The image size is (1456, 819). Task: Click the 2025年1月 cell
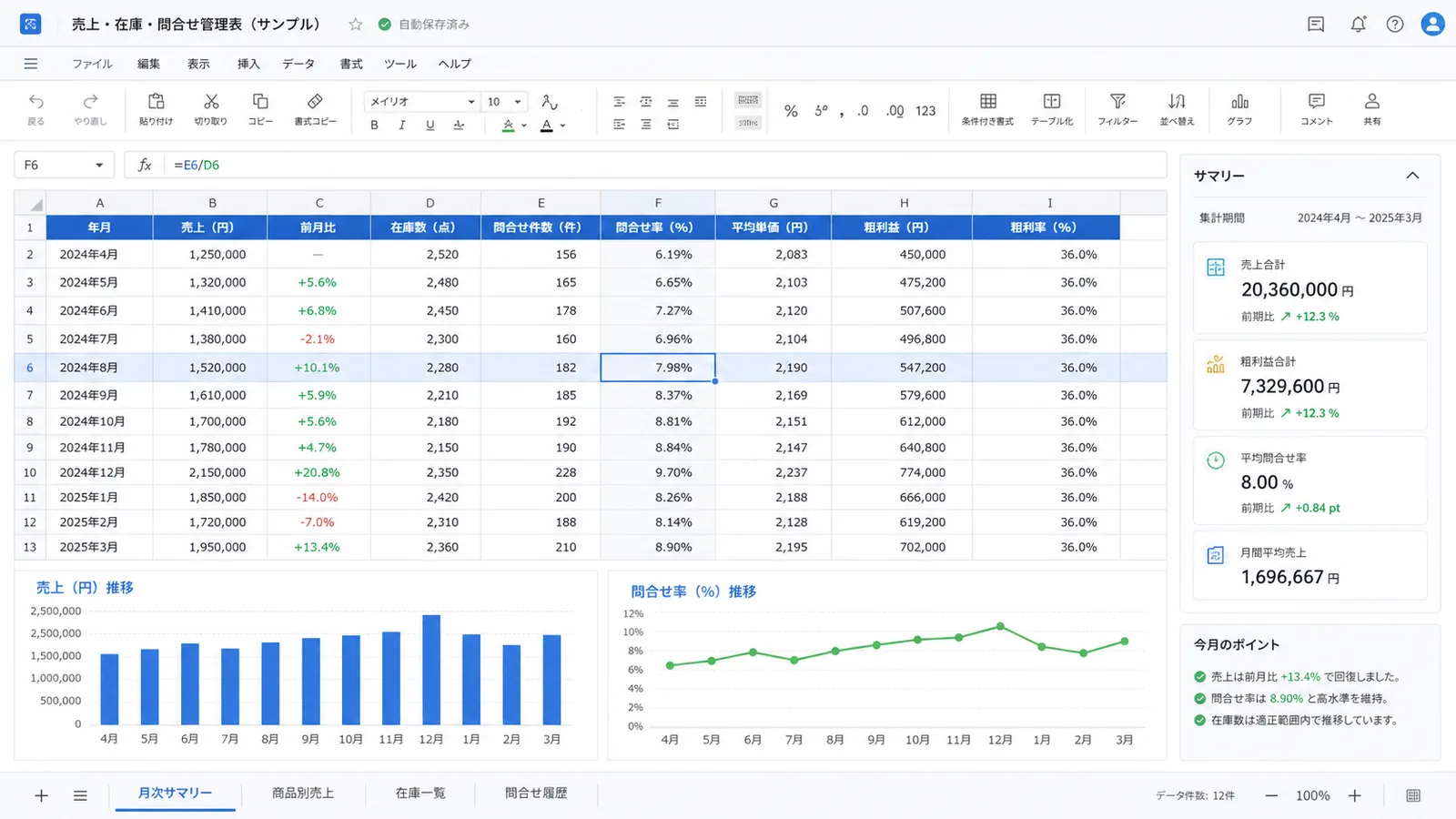99,498
